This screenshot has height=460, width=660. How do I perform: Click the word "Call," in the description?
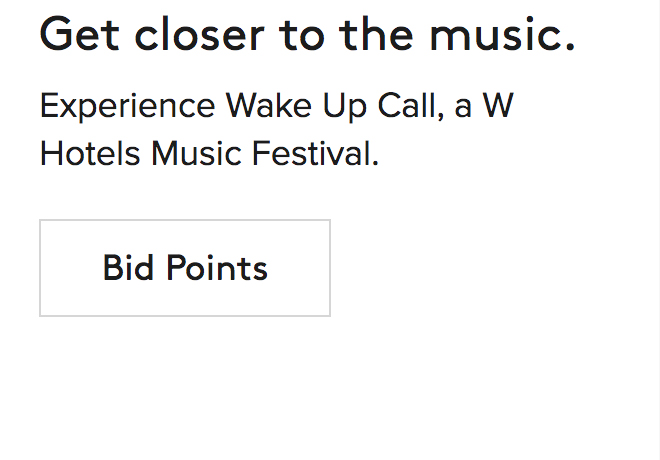[x=411, y=107]
